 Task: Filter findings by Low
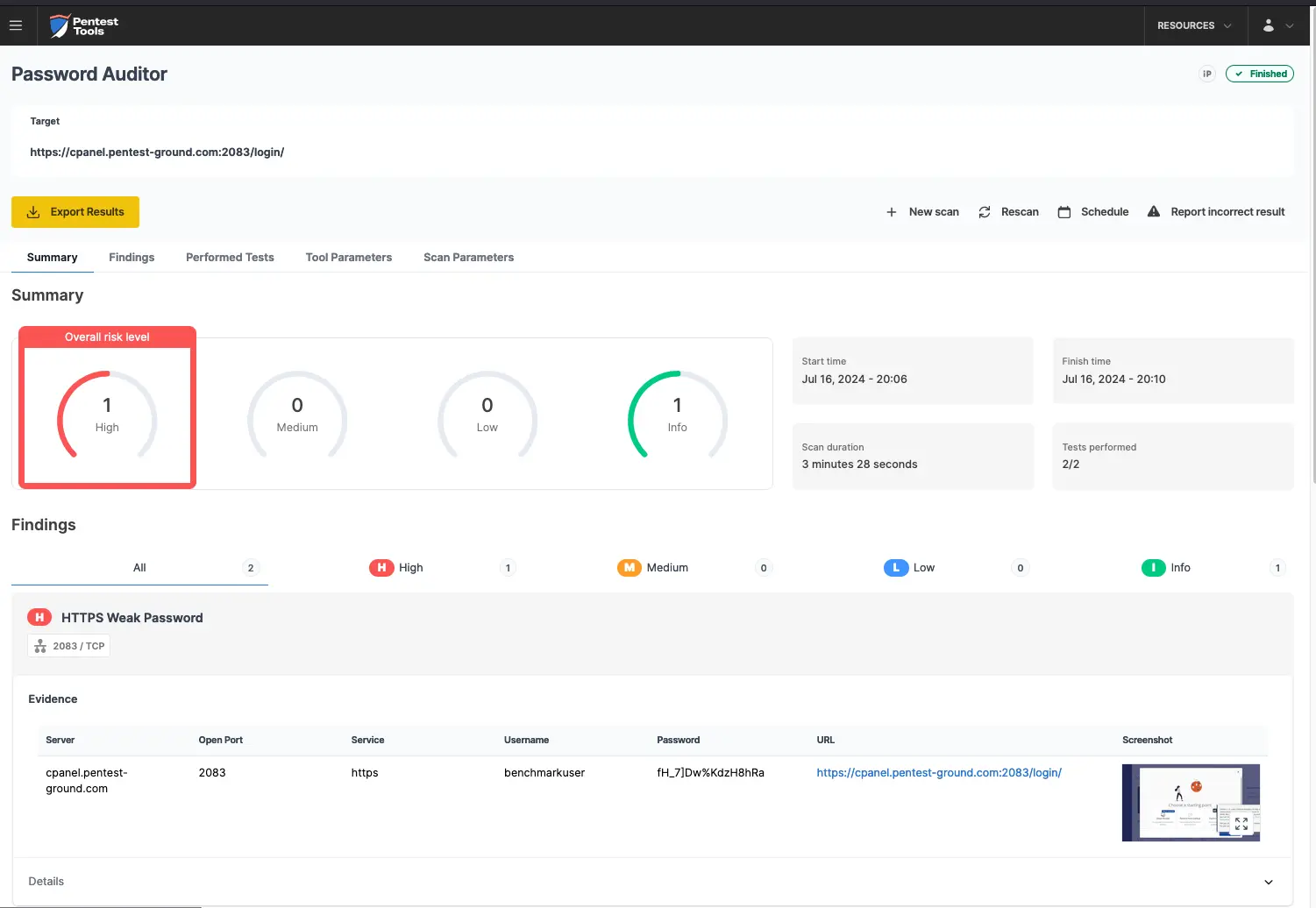coord(909,568)
